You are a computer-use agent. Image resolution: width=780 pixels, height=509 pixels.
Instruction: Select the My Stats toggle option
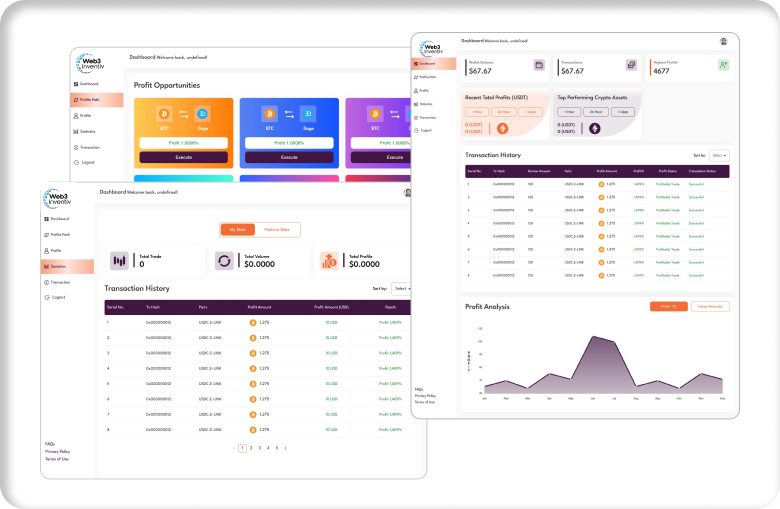[237, 229]
